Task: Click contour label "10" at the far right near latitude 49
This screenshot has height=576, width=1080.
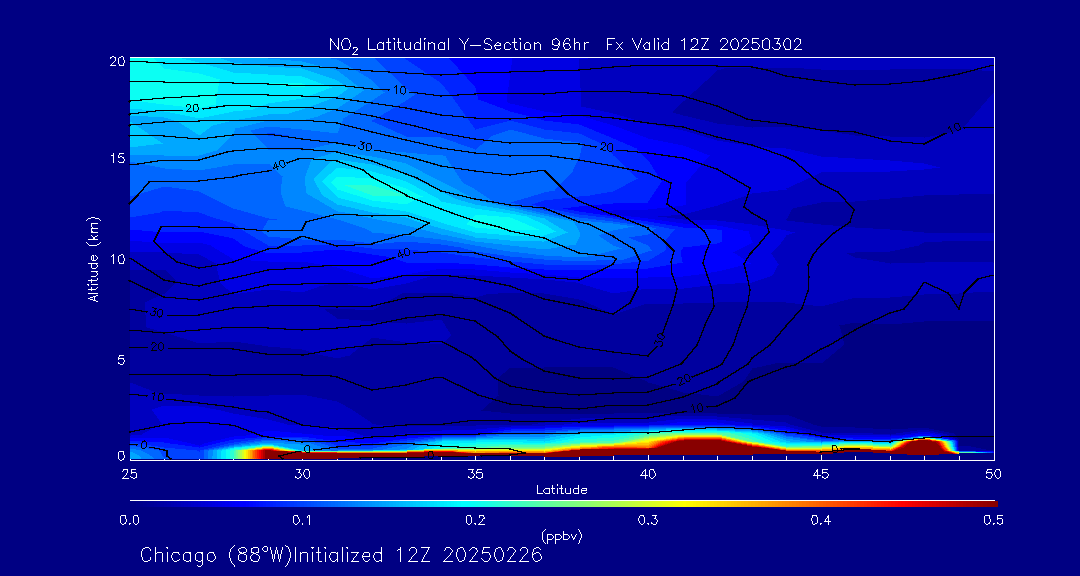Action: pos(954,128)
